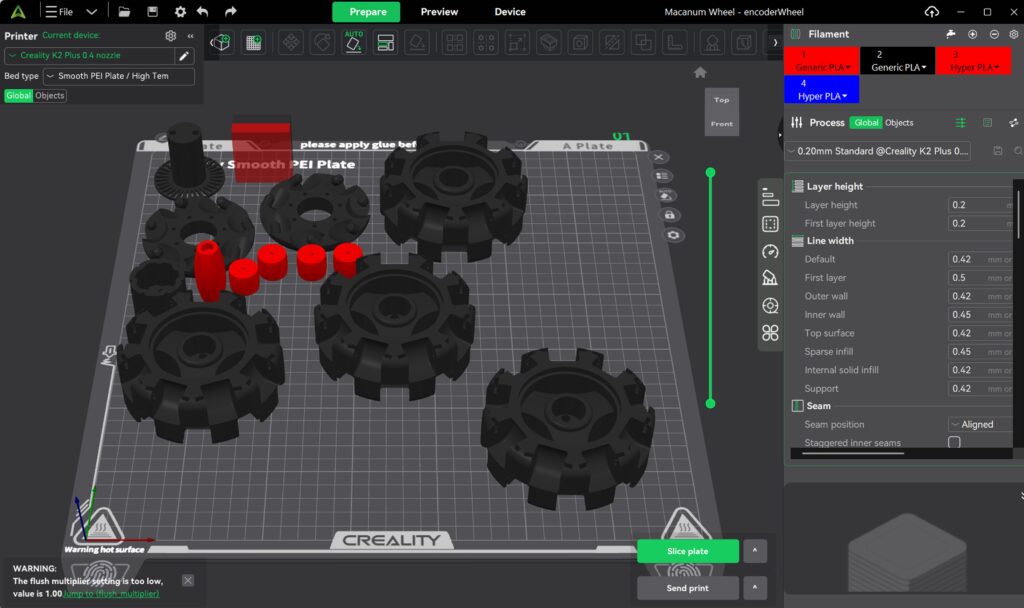Open the speed settings gauge icon

(770, 251)
